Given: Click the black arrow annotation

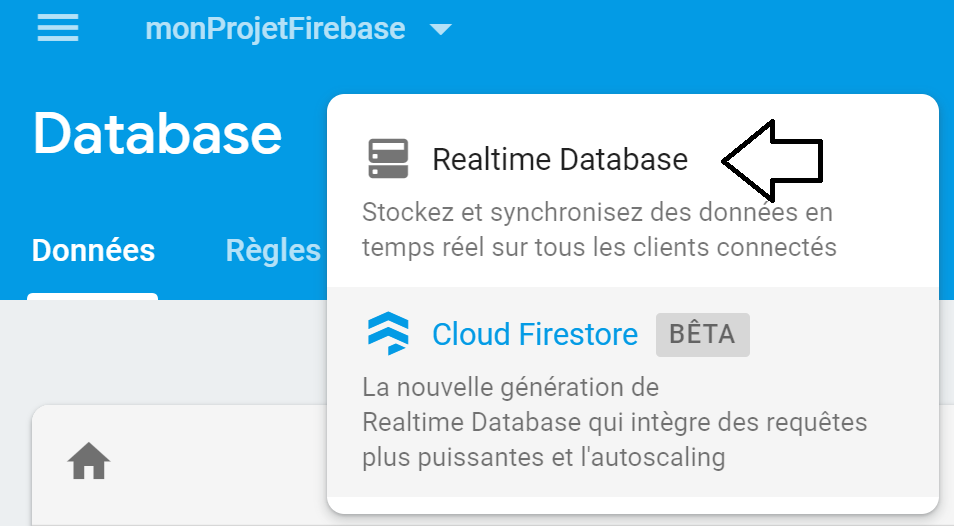Looking at the screenshot, I should pyautogui.click(x=773, y=161).
